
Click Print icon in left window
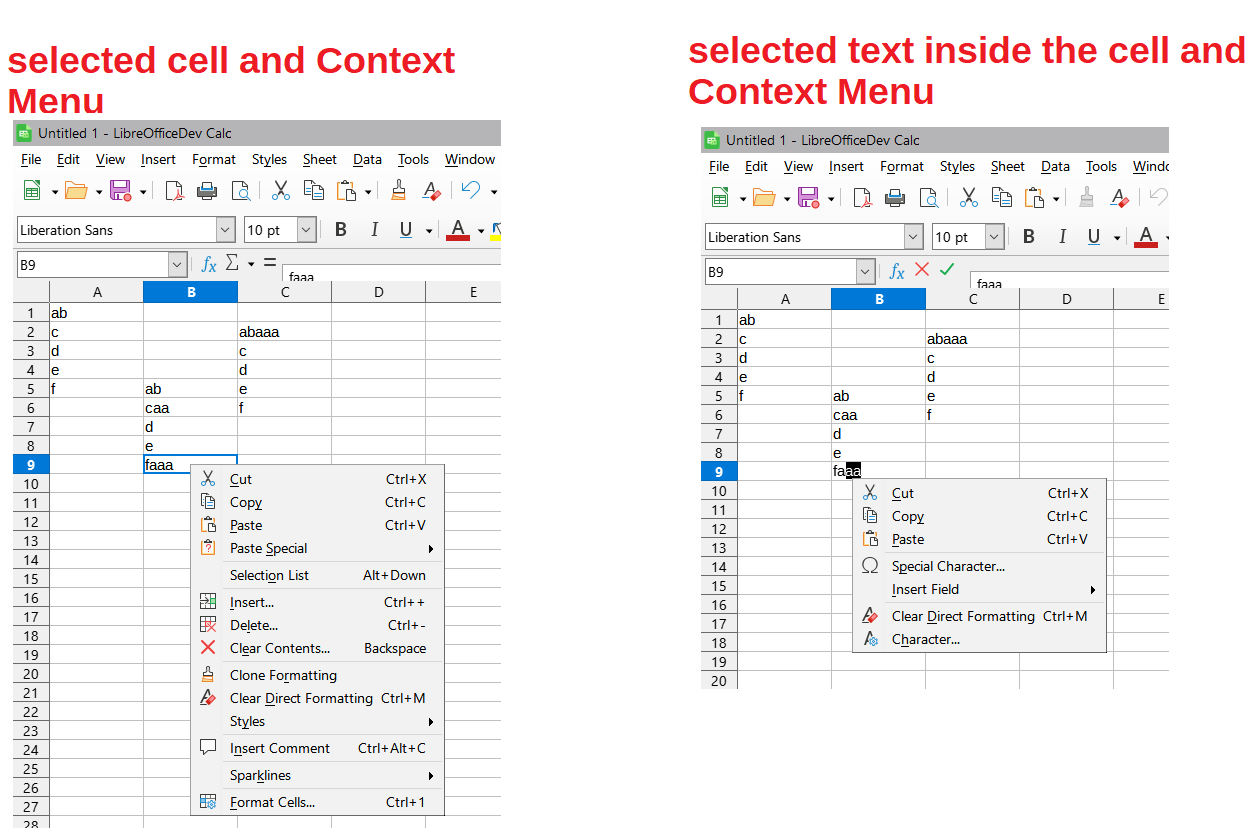(x=207, y=190)
